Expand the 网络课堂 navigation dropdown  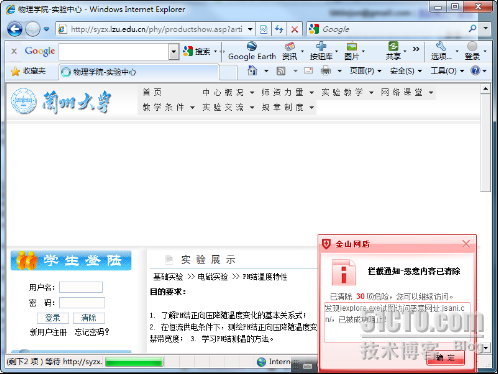[x=431, y=93]
